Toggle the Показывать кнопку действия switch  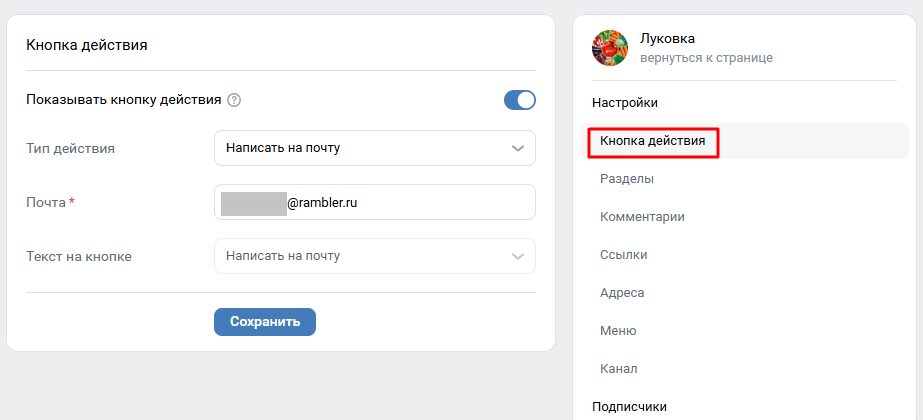(x=520, y=100)
